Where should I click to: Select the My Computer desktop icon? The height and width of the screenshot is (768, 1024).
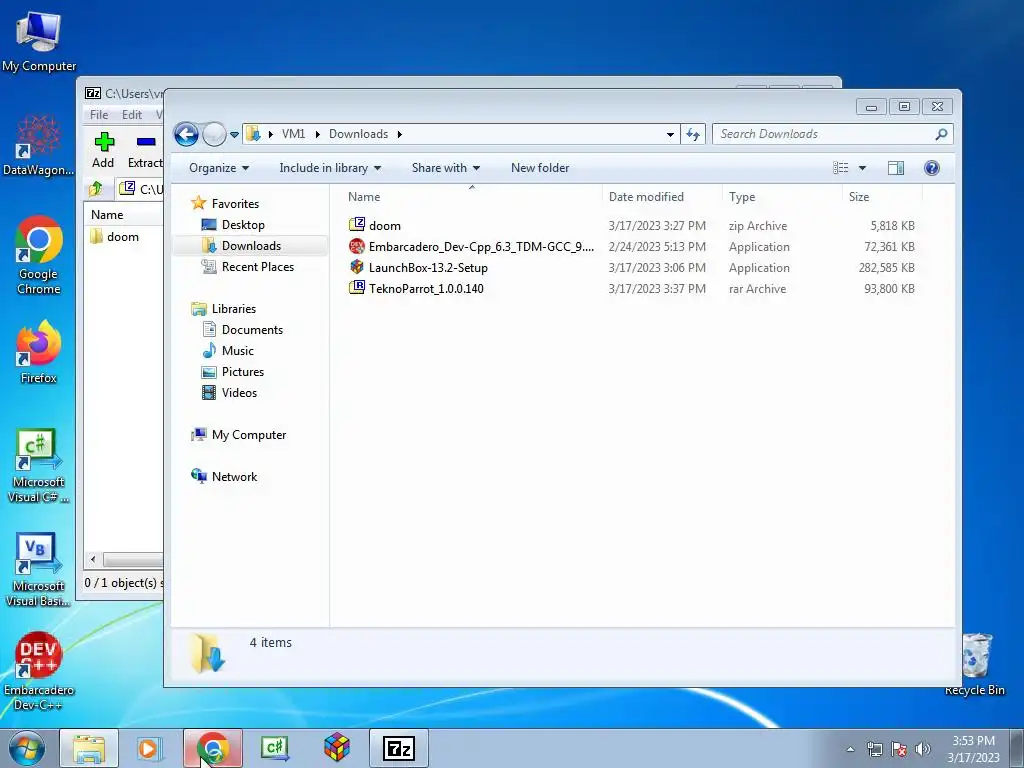pos(39,41)
